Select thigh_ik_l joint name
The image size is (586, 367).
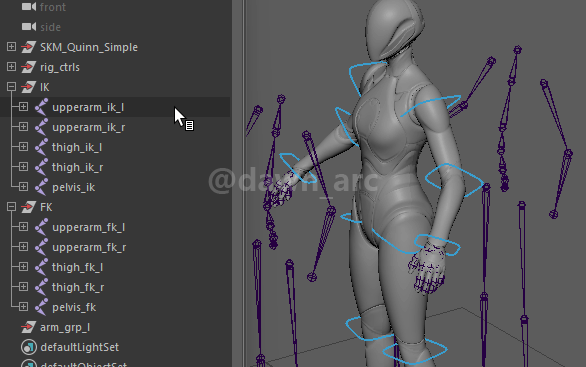(77, 147)
